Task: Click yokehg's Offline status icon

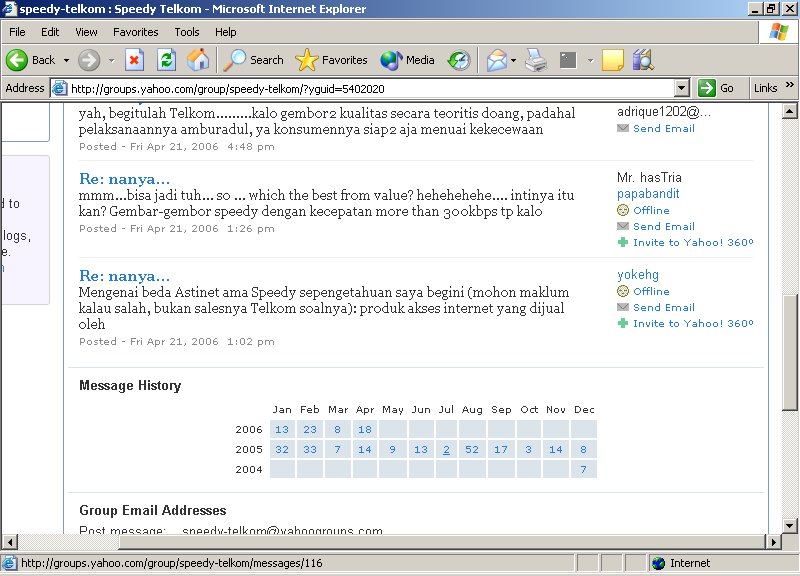Action: click(623, 291)
